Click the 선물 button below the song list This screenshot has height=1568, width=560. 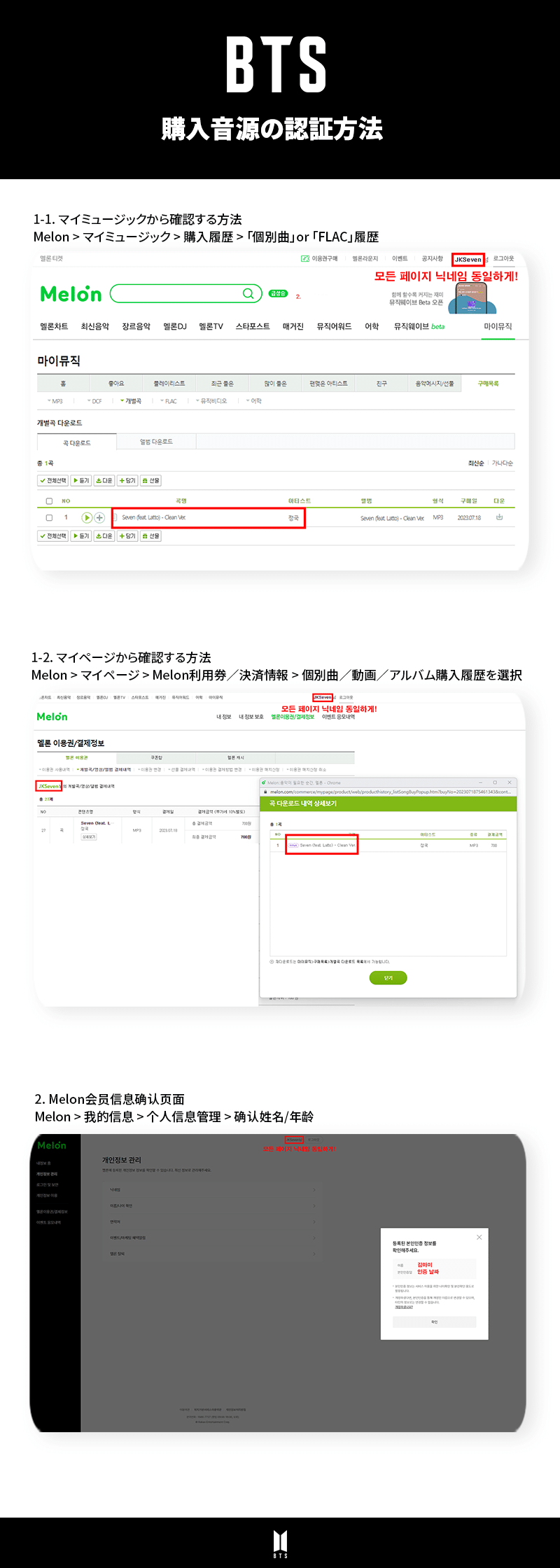click(x=150, y=536)
